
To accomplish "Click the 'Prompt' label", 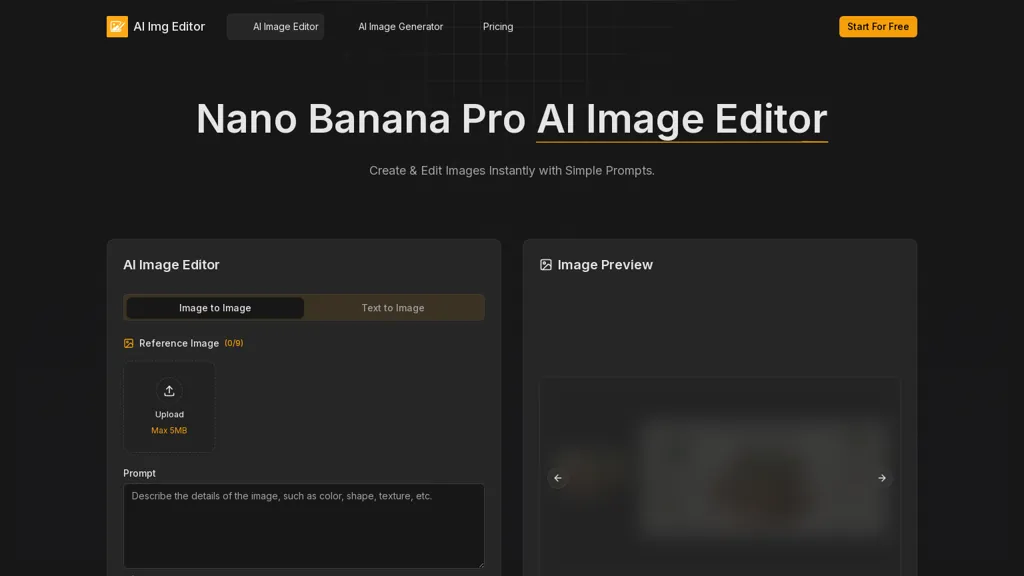I will [x=139, y=473].
